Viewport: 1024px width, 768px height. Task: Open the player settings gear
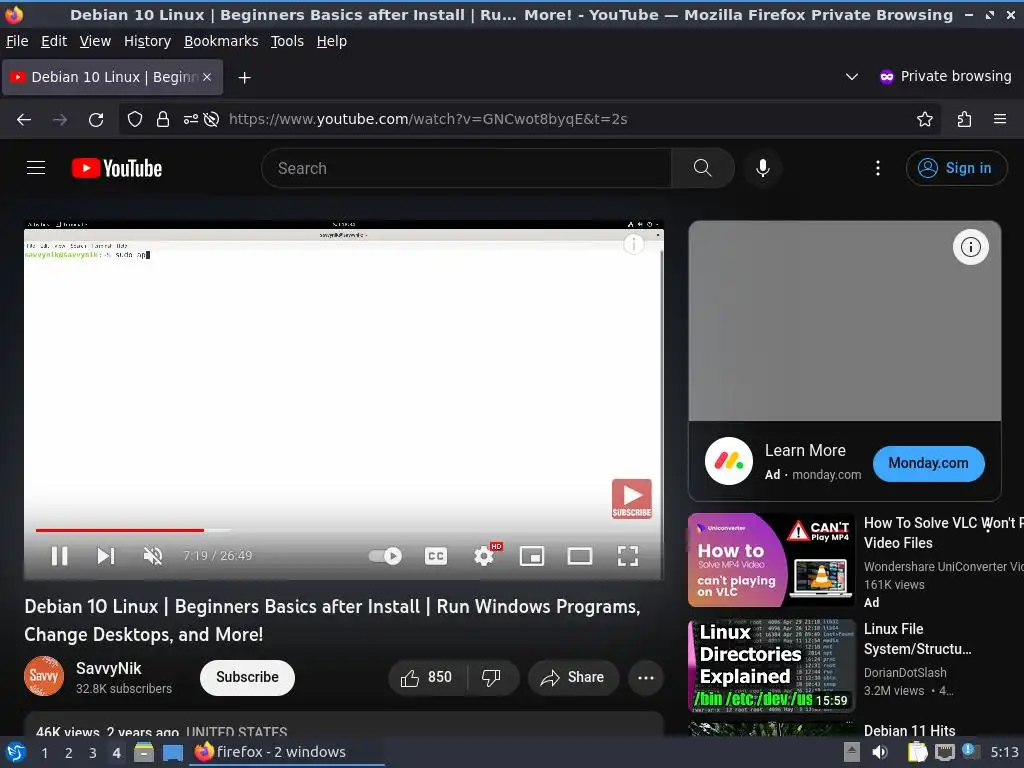click(x=484, y=556)
